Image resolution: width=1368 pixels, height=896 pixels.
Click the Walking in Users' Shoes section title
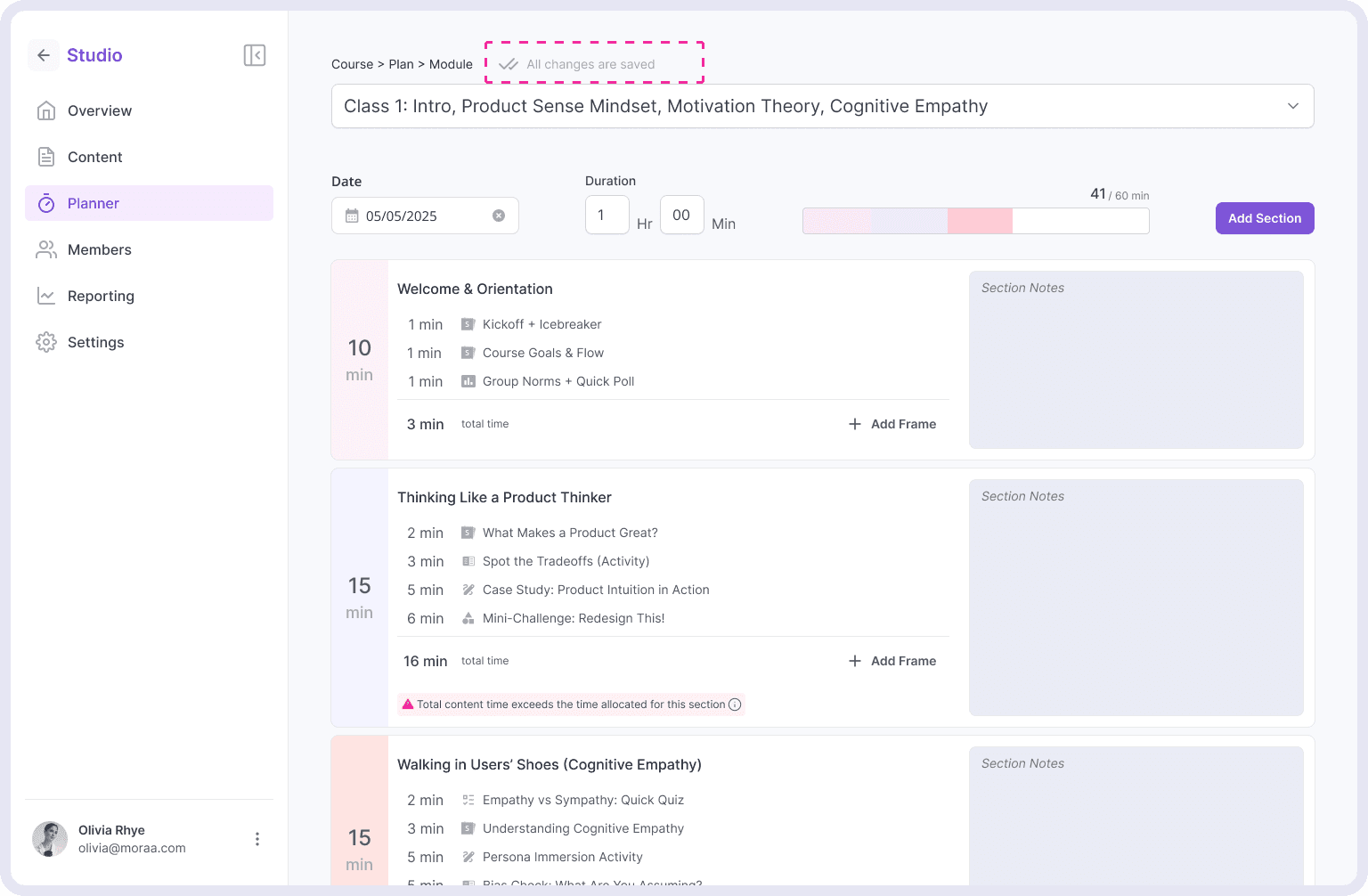[550, 764]
